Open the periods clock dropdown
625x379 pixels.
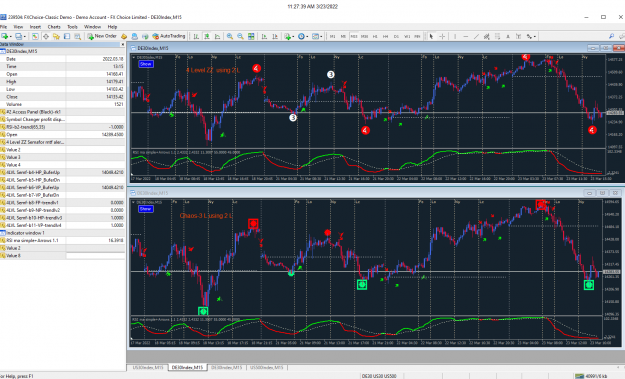307,36
